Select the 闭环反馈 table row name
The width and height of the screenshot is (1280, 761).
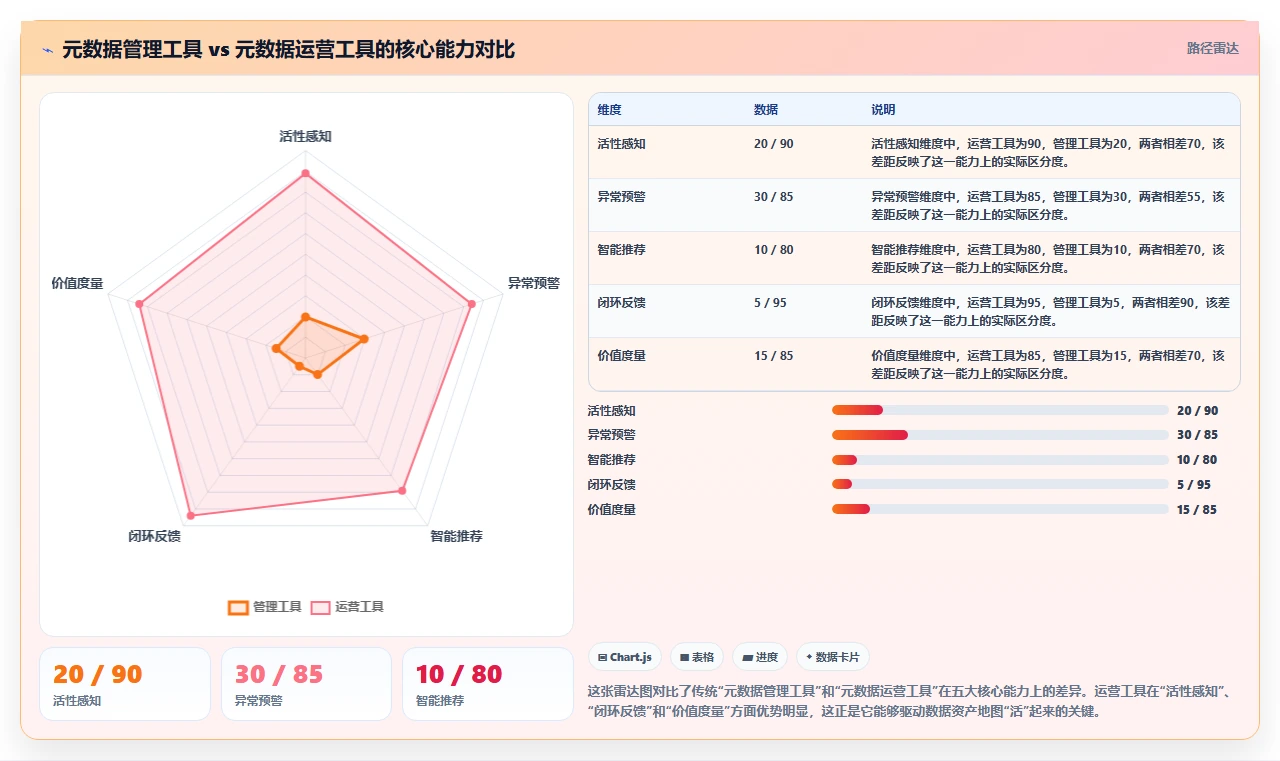(622, 303)
